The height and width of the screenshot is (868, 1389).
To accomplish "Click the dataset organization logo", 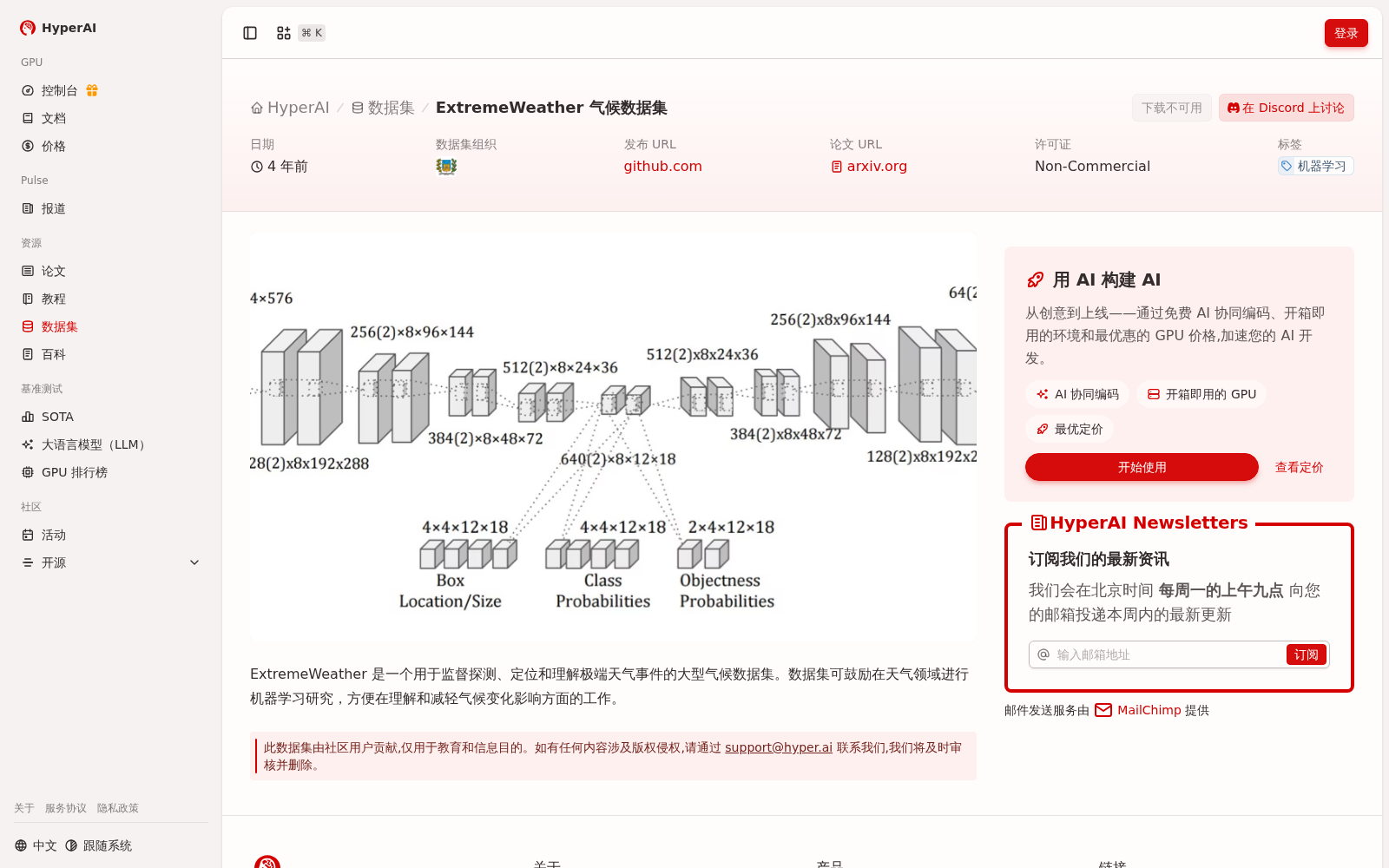I will (x=446, y=167).
